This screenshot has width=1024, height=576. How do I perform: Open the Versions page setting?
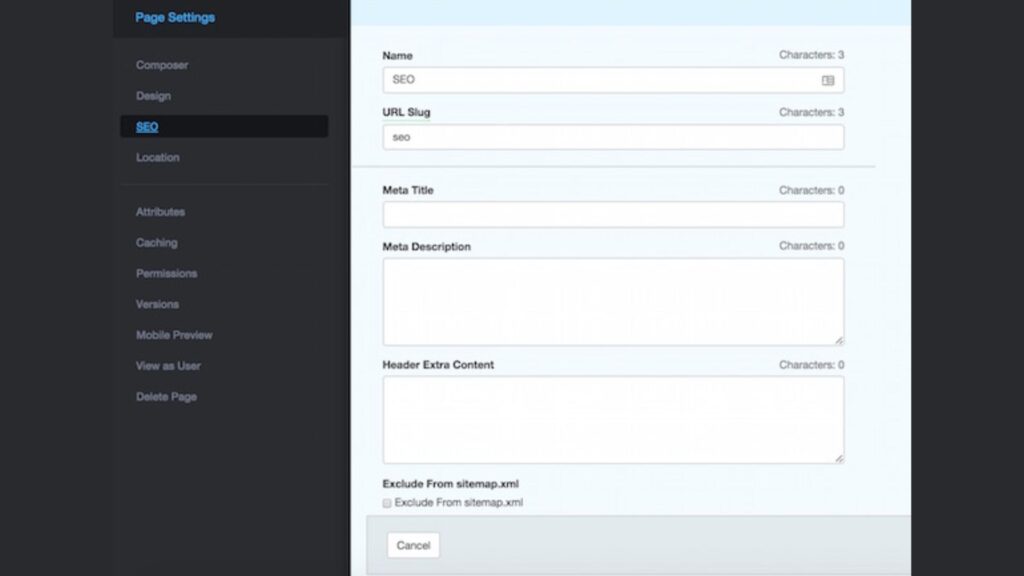coord(157,304)
